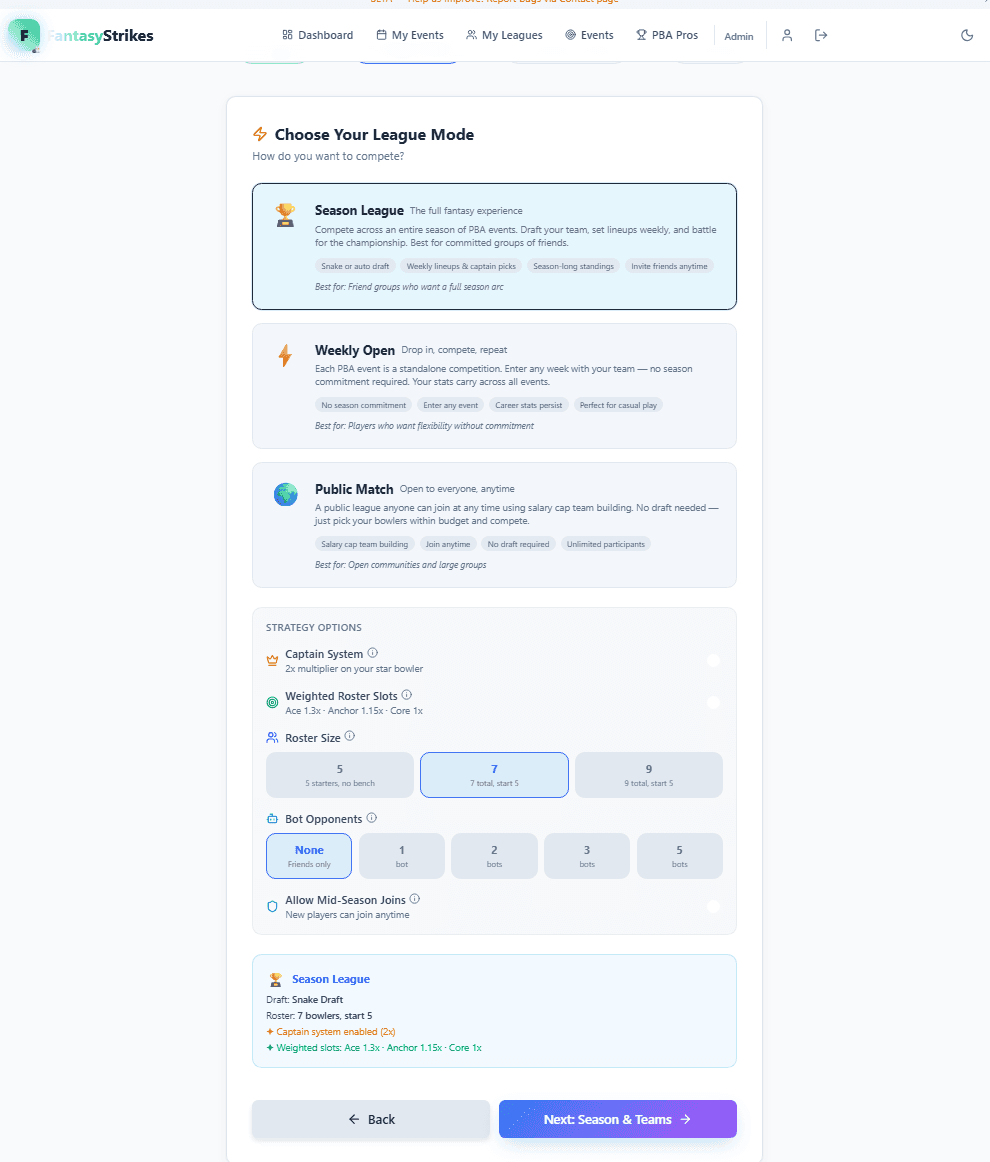The height and width of the screenshot is (1162, 990).
Task: Click the logout arrow icon
Action: click(820, 35)
